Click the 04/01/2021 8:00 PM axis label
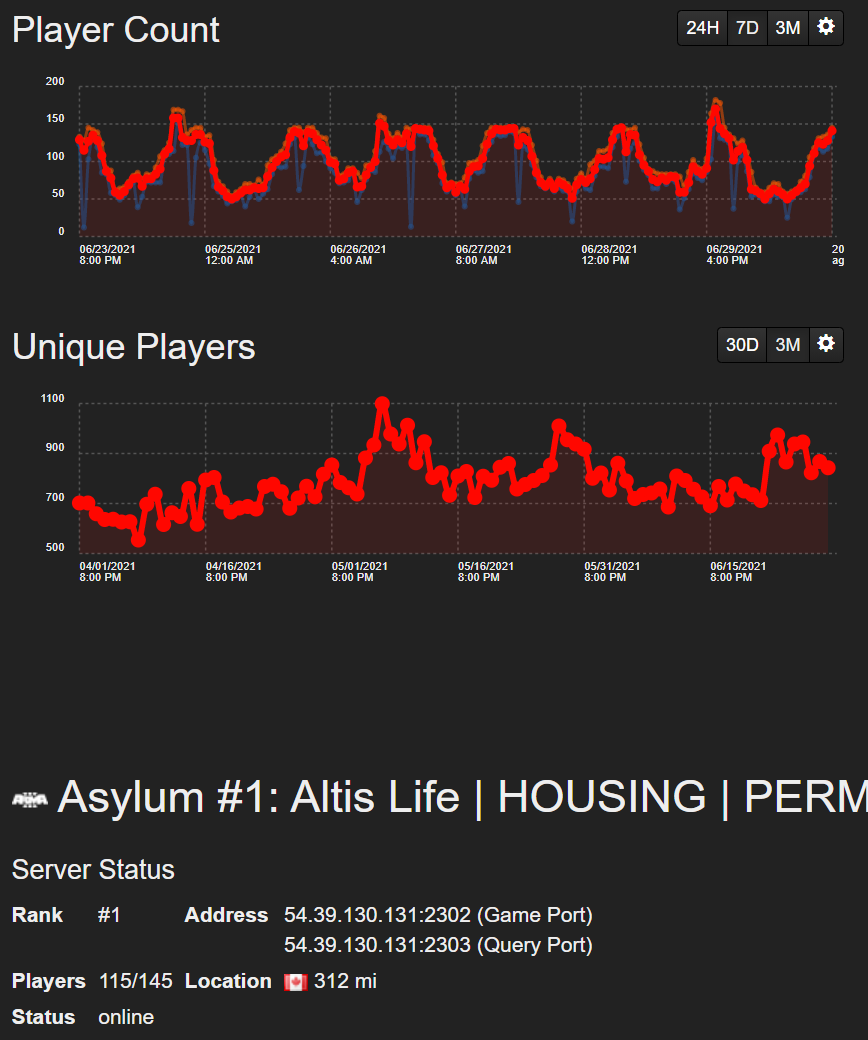This screenshot has width=868, height=1040. pyautogui.click(x=107, y=572)
